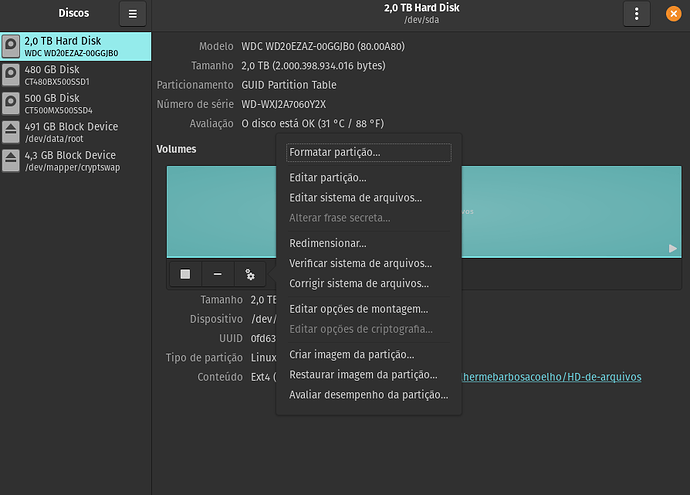Screen dimensions: 690x495
Task: Select Redimensionar... in the popup menu
Action: (369, 243)
